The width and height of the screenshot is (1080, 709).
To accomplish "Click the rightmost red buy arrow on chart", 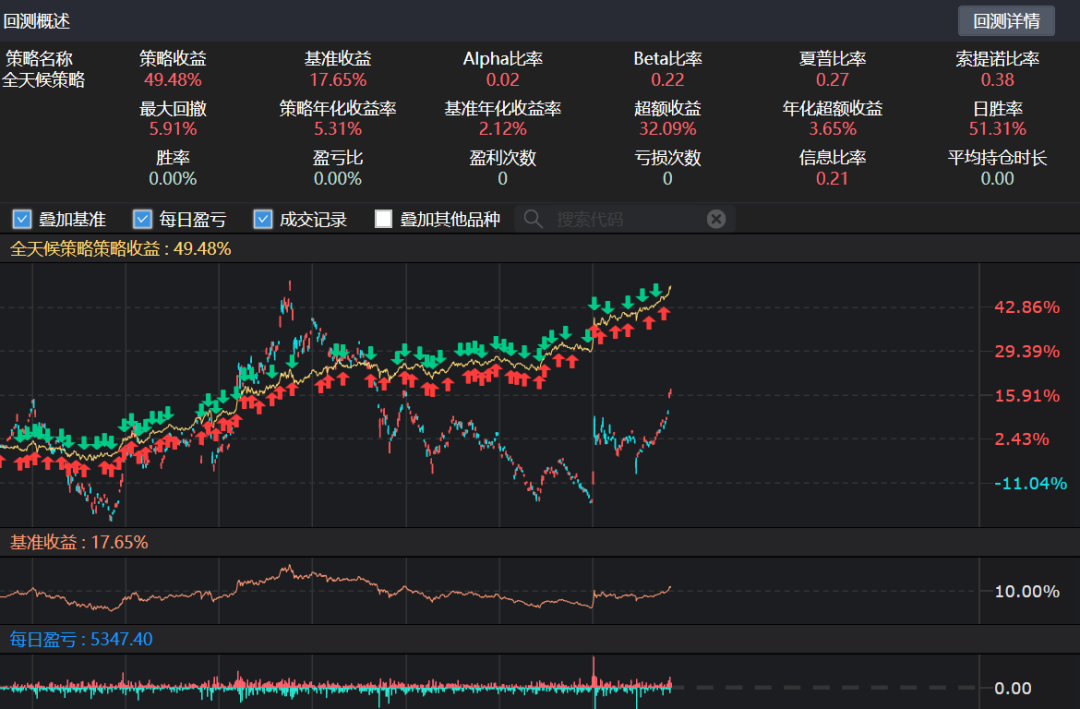I will 663,314.
